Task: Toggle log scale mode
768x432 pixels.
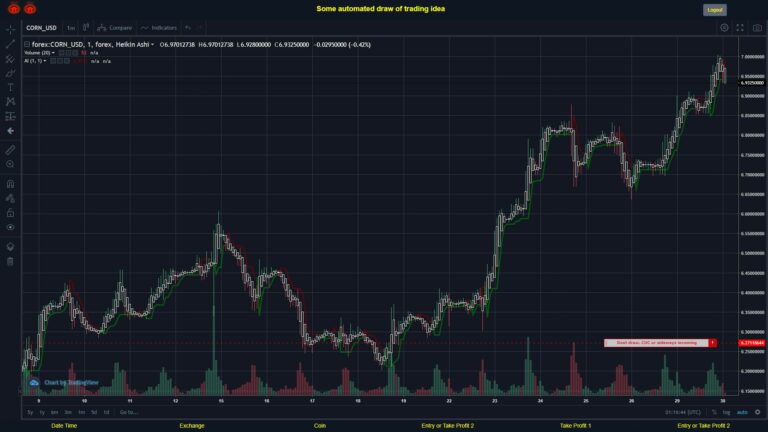Action: (x=726, y=412)
